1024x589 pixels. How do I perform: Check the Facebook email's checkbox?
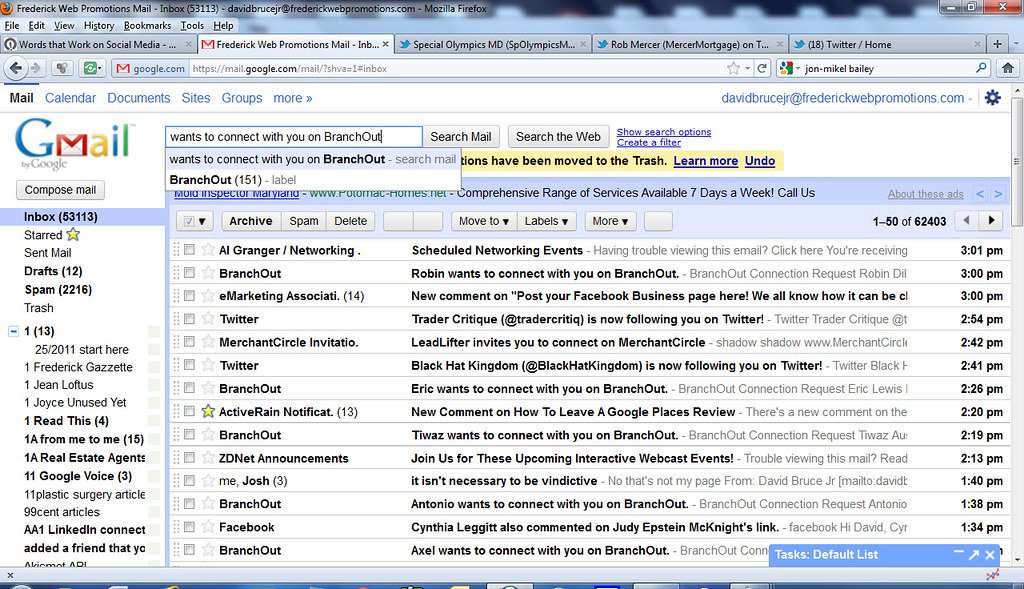190,527
